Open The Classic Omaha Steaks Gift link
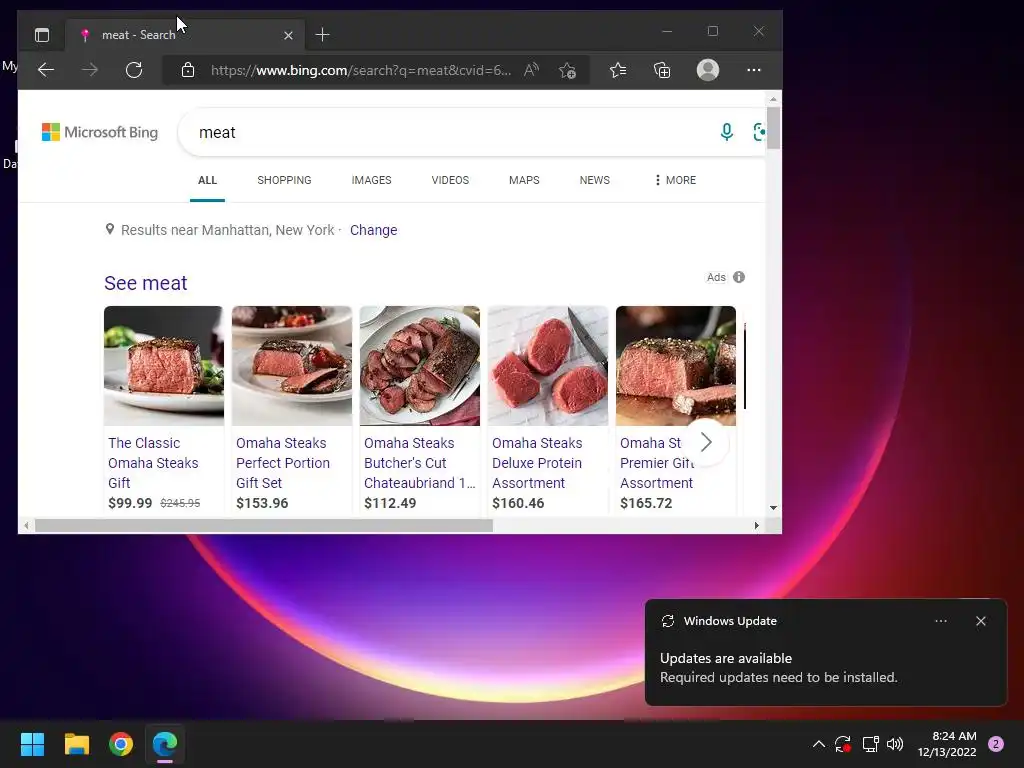This screenshot has height=768, width=1024. coord(153,463)
